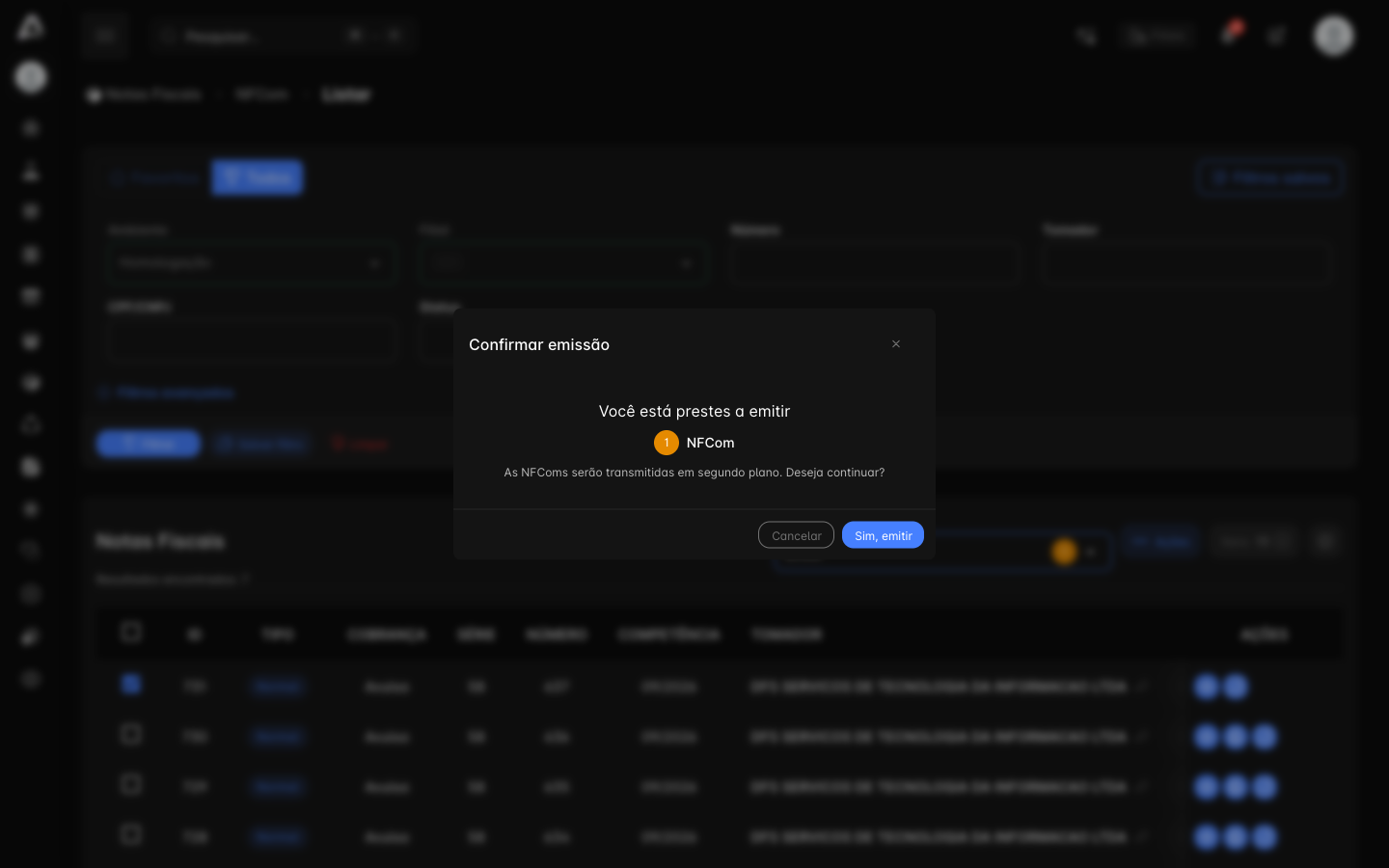Screen dimensions: 1389x868
Task: Click the third blue action icon in second row
Action: pyautogui.click(x=1264, y=737)
